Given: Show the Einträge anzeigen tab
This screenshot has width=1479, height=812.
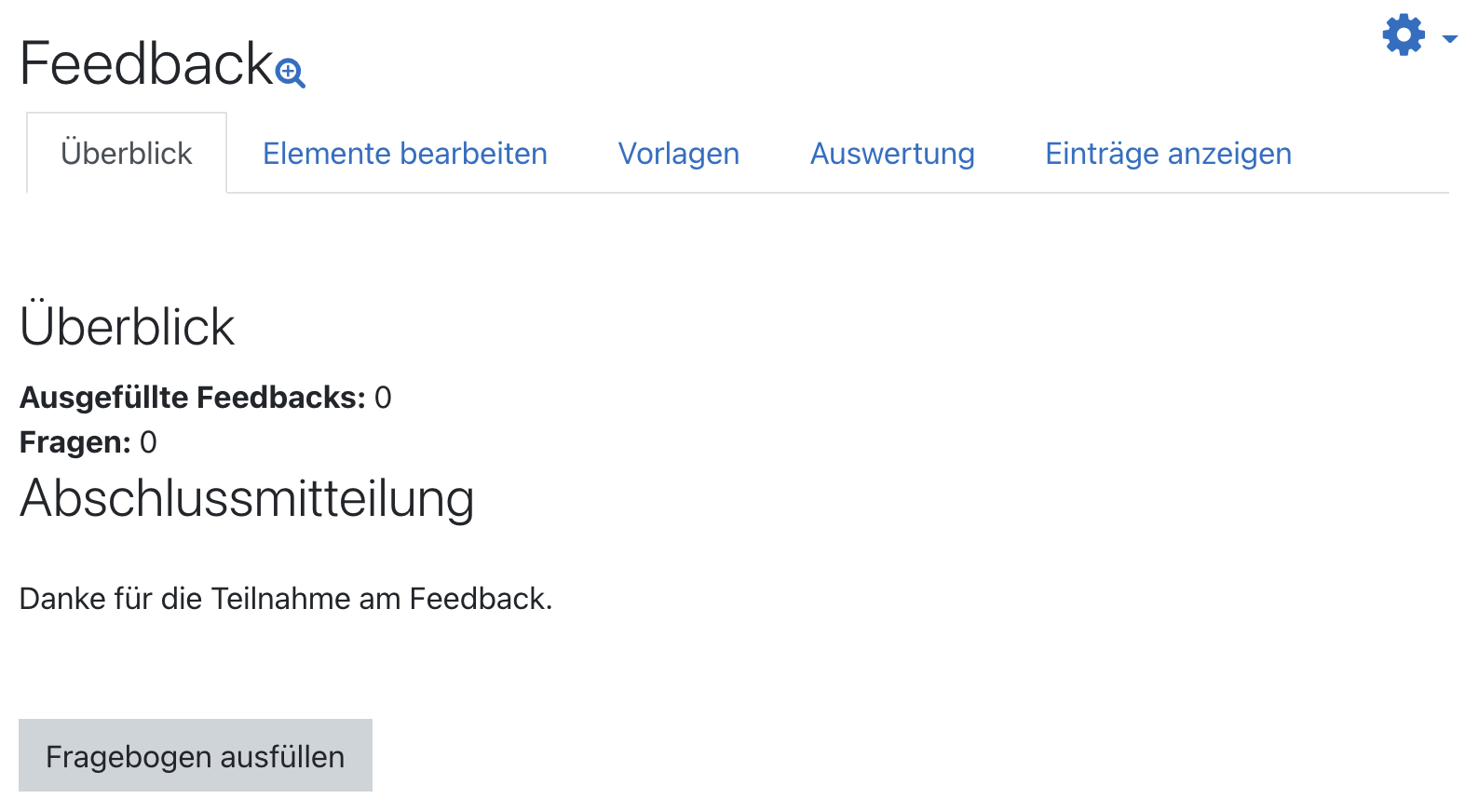Looking at the screenshot, I should (1168, 154).
